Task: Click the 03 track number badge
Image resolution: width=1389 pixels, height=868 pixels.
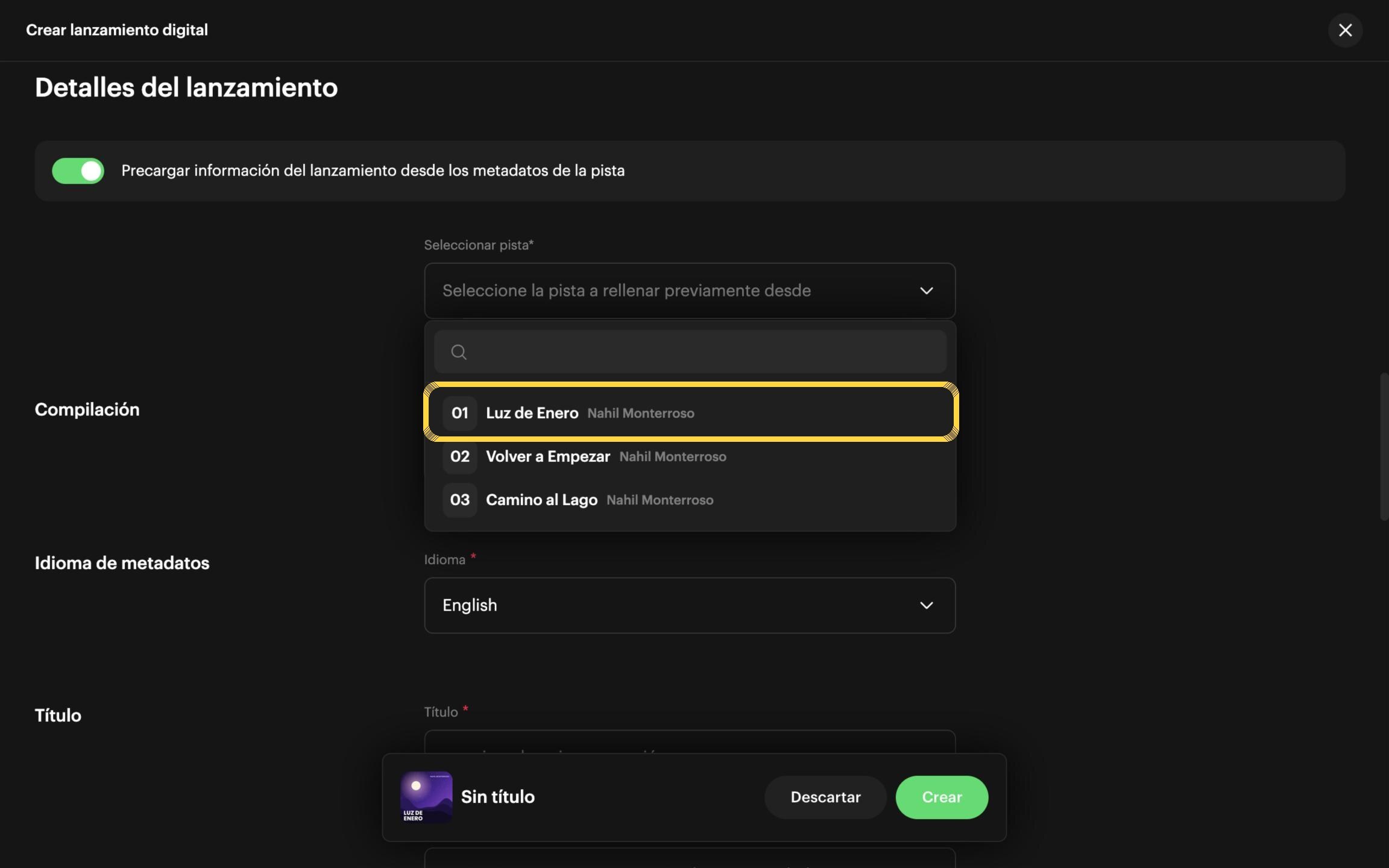Action: coord(460,500)
